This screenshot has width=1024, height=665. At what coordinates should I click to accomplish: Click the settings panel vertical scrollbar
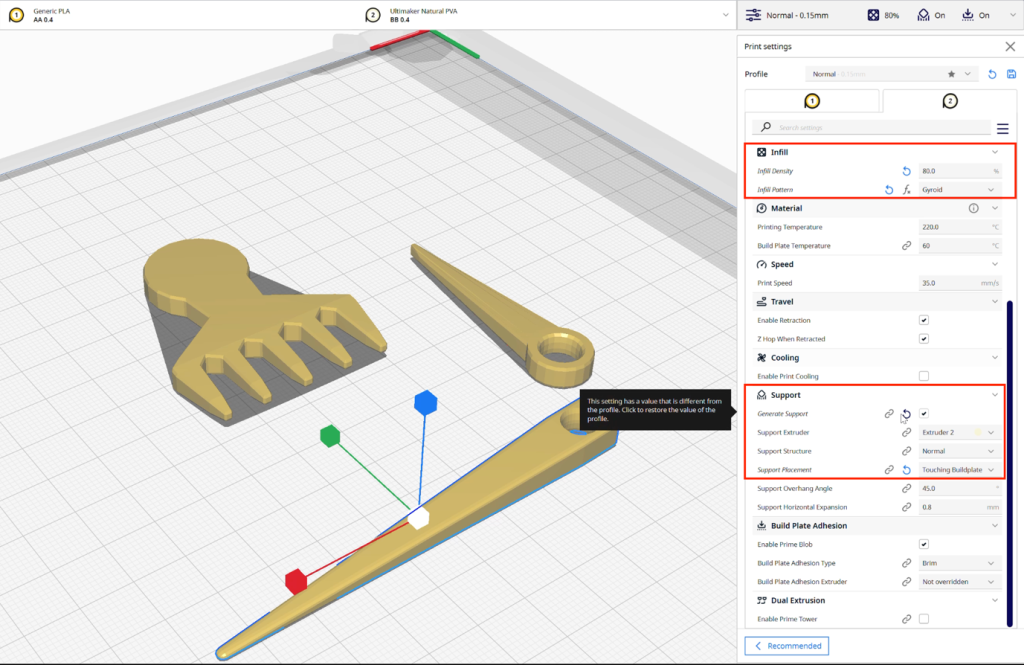click(1010, 463)
